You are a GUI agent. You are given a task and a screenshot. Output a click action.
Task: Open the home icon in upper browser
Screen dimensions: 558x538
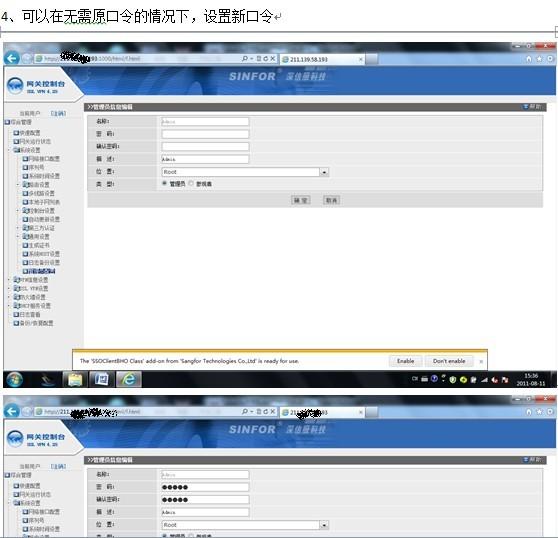coord(529,59)
